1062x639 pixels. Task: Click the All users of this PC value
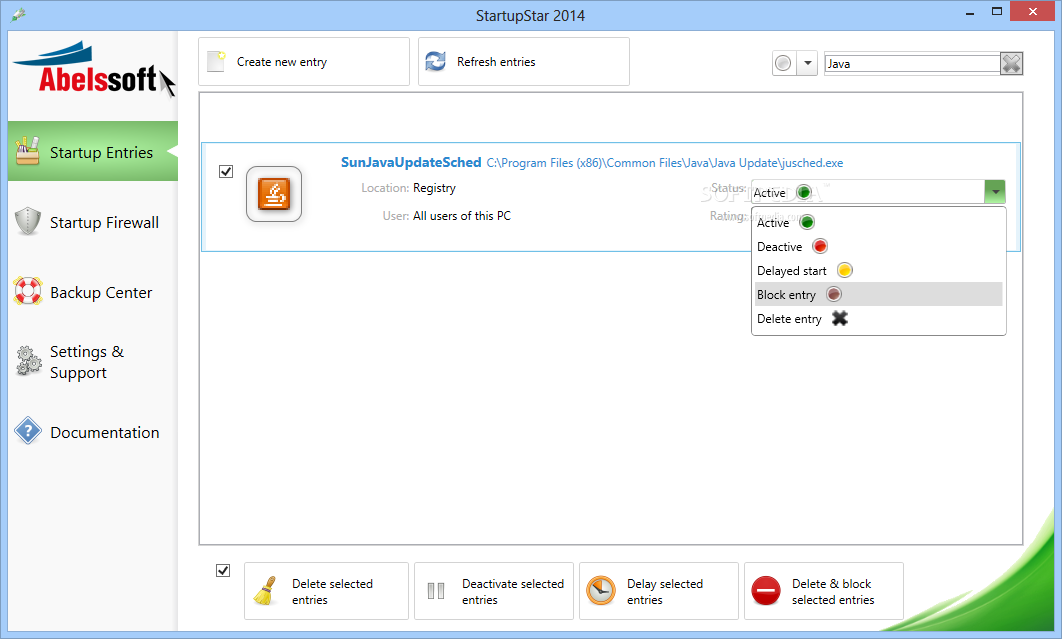[x=462, y=215]
